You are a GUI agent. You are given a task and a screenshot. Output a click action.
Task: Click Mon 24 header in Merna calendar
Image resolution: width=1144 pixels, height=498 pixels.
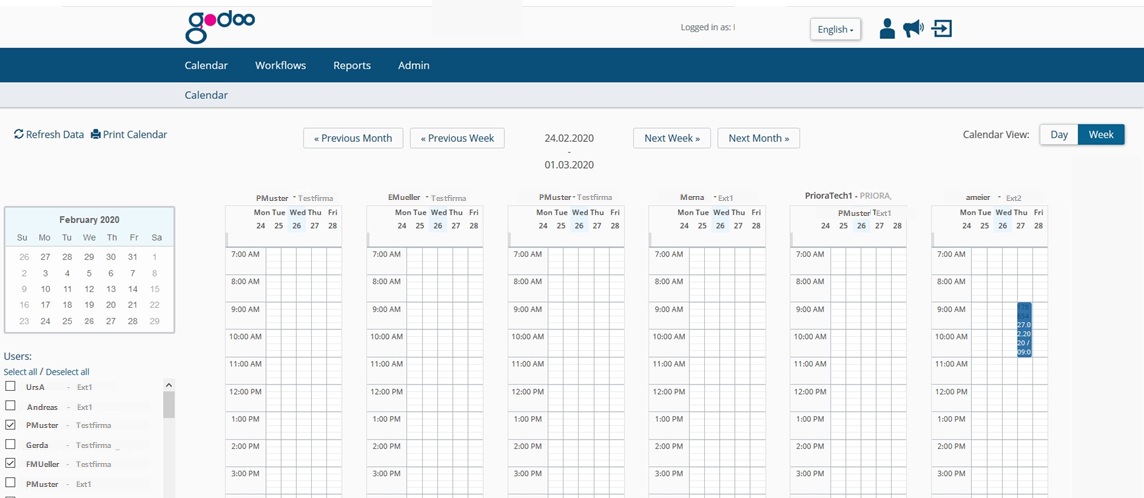pyautogui.click(x=685, y=219)
